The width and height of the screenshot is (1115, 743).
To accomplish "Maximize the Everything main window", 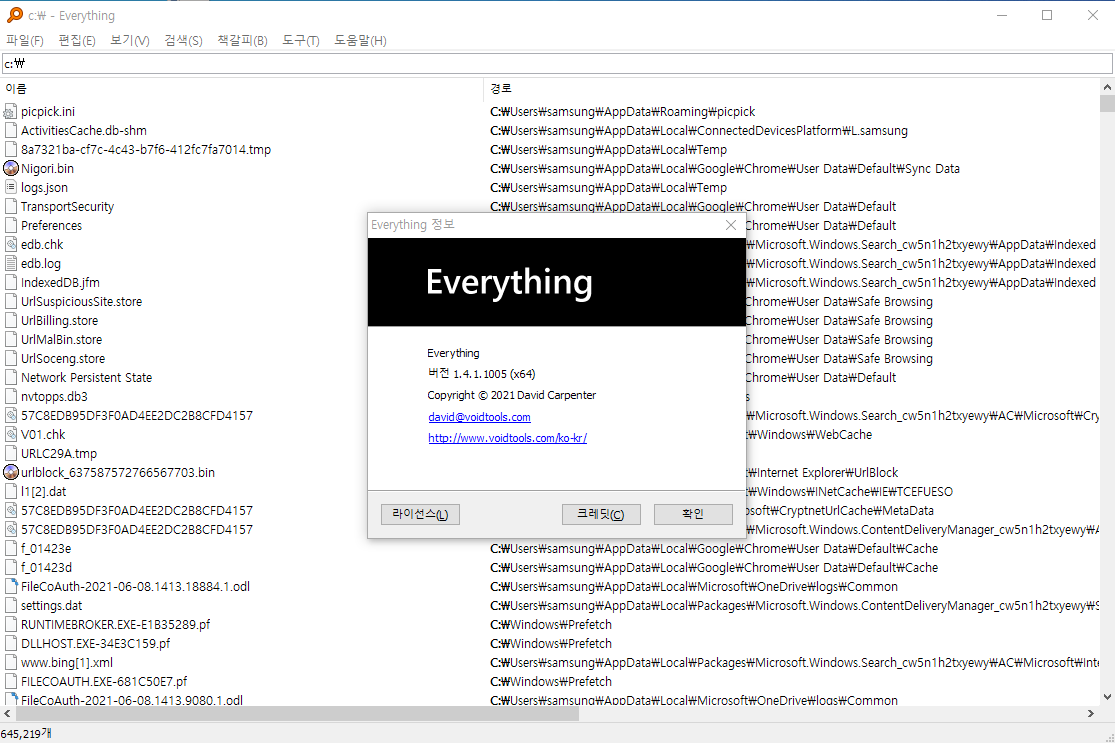I will [1047, 15].
